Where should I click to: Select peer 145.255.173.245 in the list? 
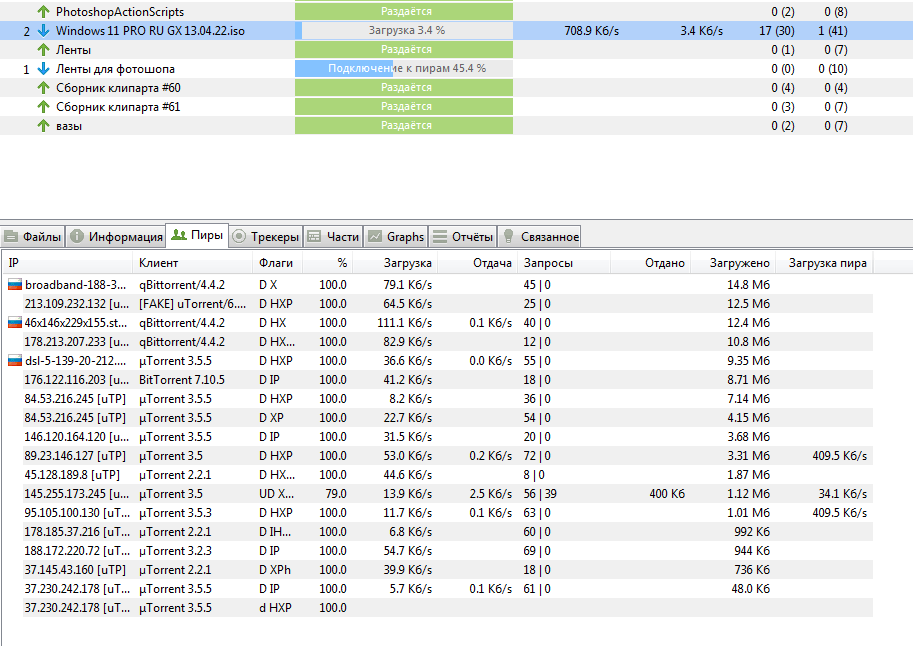[76, 494]
